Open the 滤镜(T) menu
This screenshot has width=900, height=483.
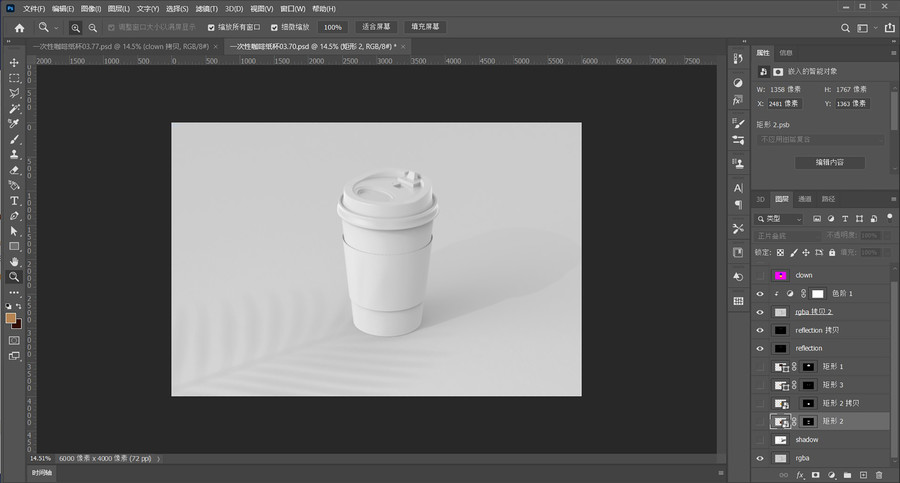[207, 9]
